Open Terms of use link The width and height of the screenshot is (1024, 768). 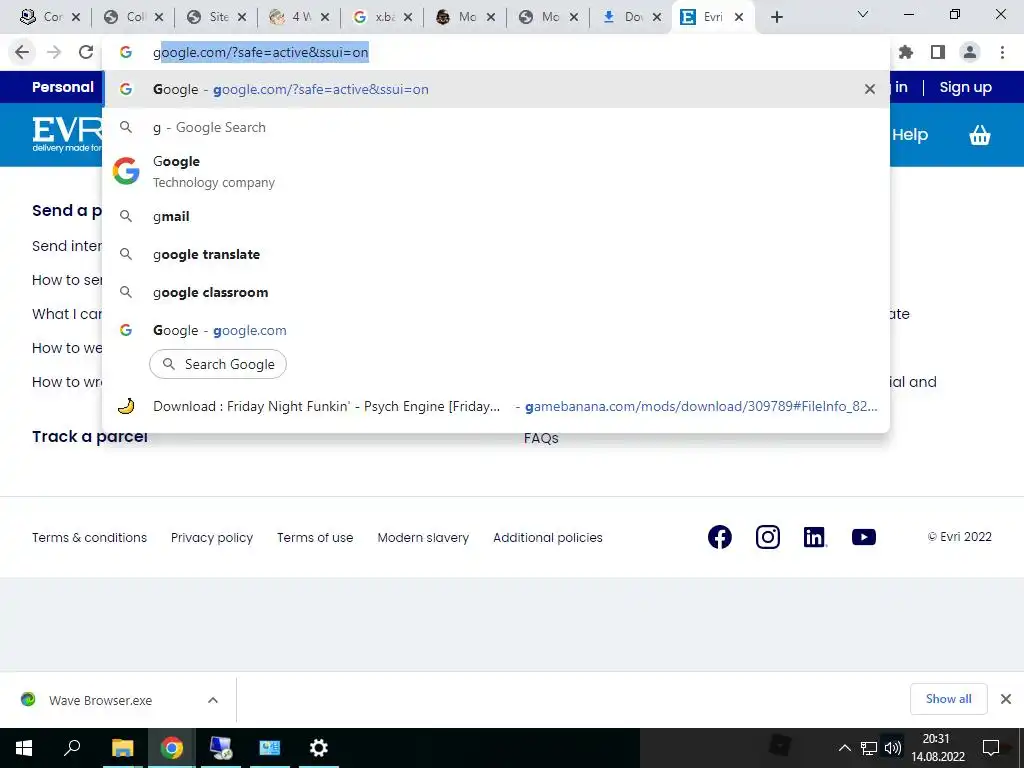pyautogui.click(x=315, y=537)
